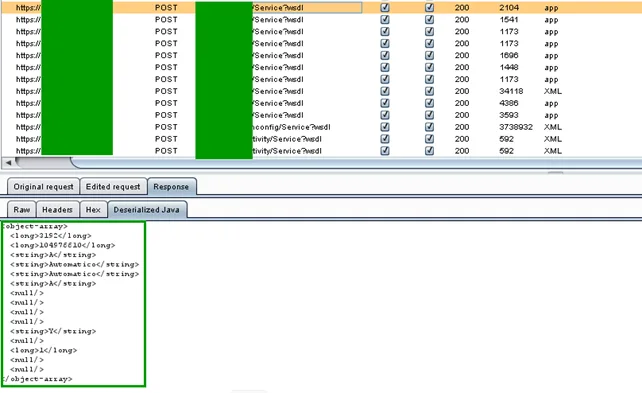Toggle right checkbox in the 4386 length row
Viewport: 642px width, 393px height.
click(430, 103)
